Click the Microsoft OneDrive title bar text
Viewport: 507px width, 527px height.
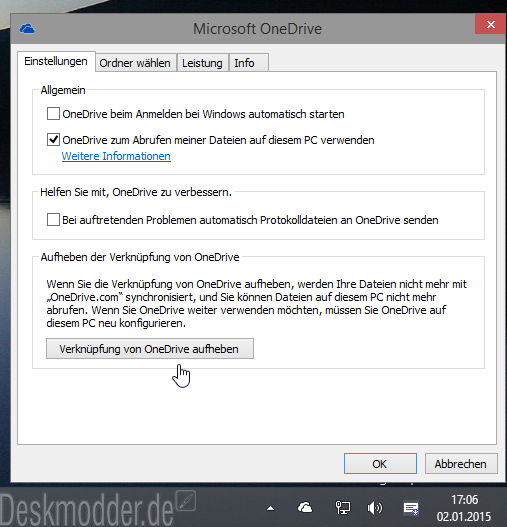pyautogui.click(x=258, y=29)
